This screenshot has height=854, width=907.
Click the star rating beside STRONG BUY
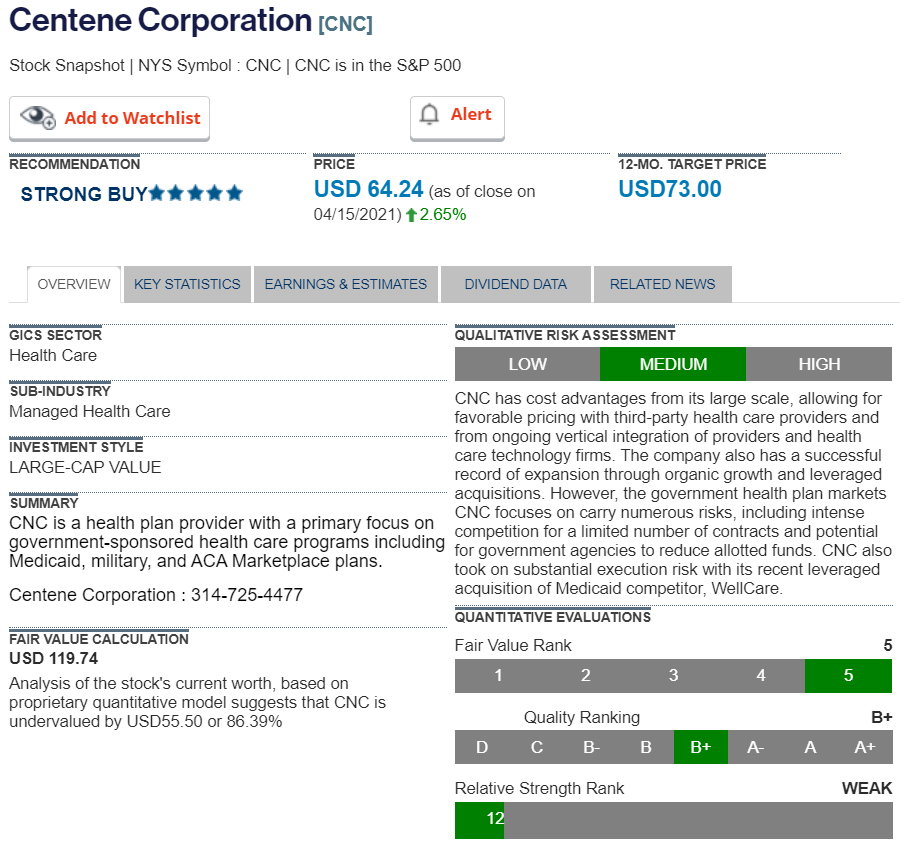click(196, 193)
